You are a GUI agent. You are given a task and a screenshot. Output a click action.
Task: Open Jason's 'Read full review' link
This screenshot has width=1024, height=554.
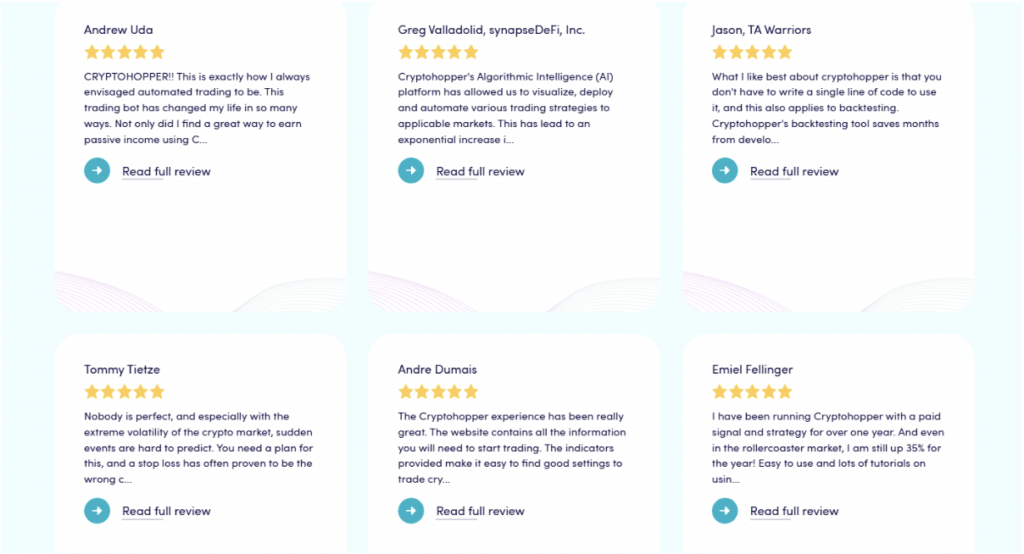tap(794, 172)
